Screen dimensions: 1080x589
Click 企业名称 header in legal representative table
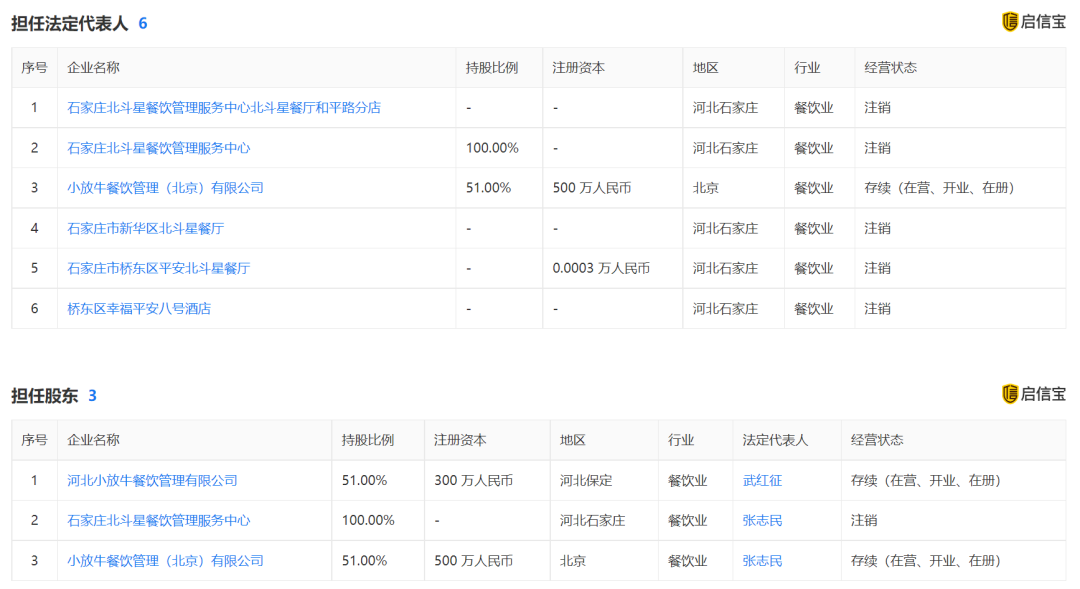(93, 68)
